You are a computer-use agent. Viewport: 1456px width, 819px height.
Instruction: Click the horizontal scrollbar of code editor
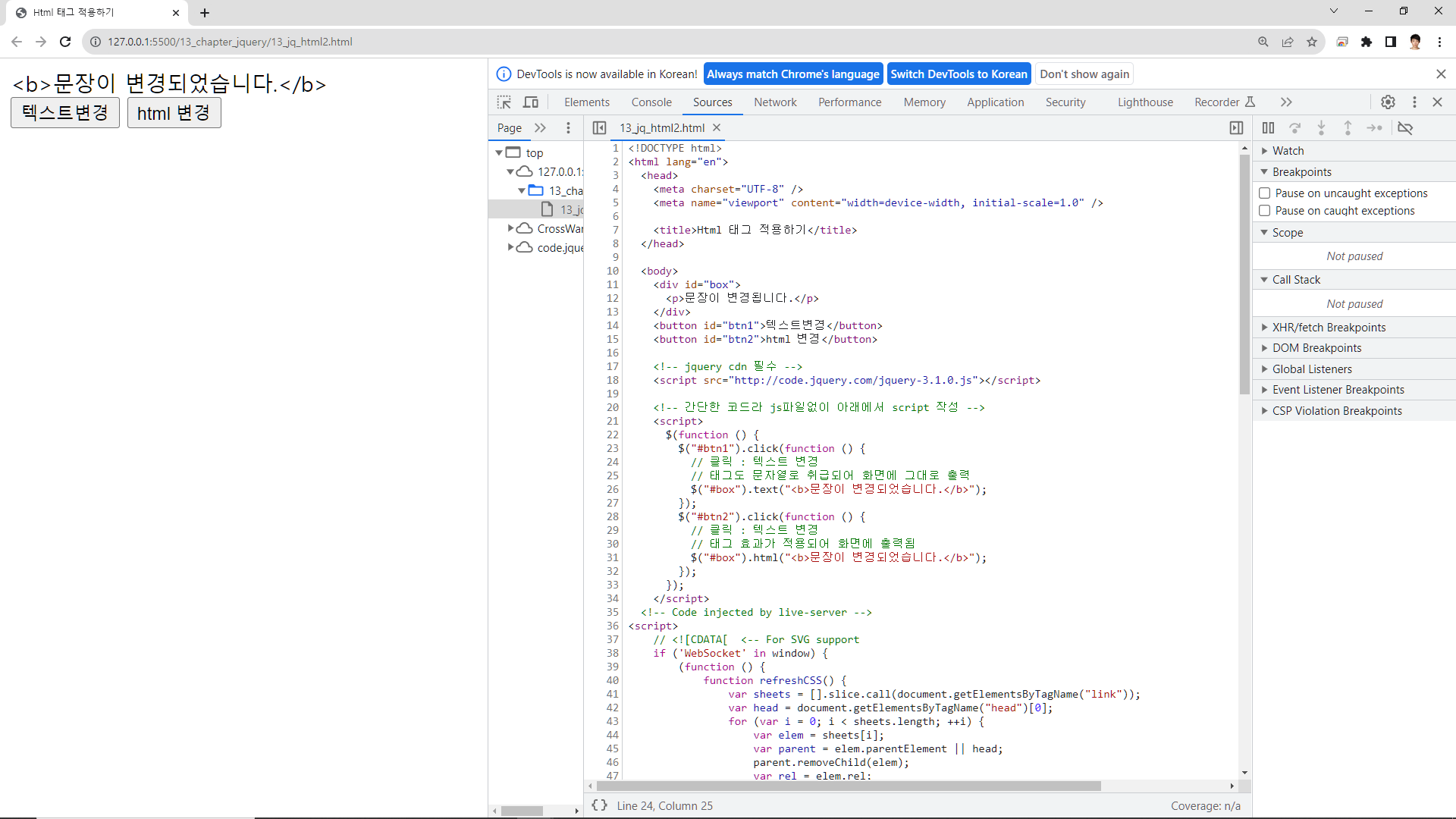tap(849, 786)
